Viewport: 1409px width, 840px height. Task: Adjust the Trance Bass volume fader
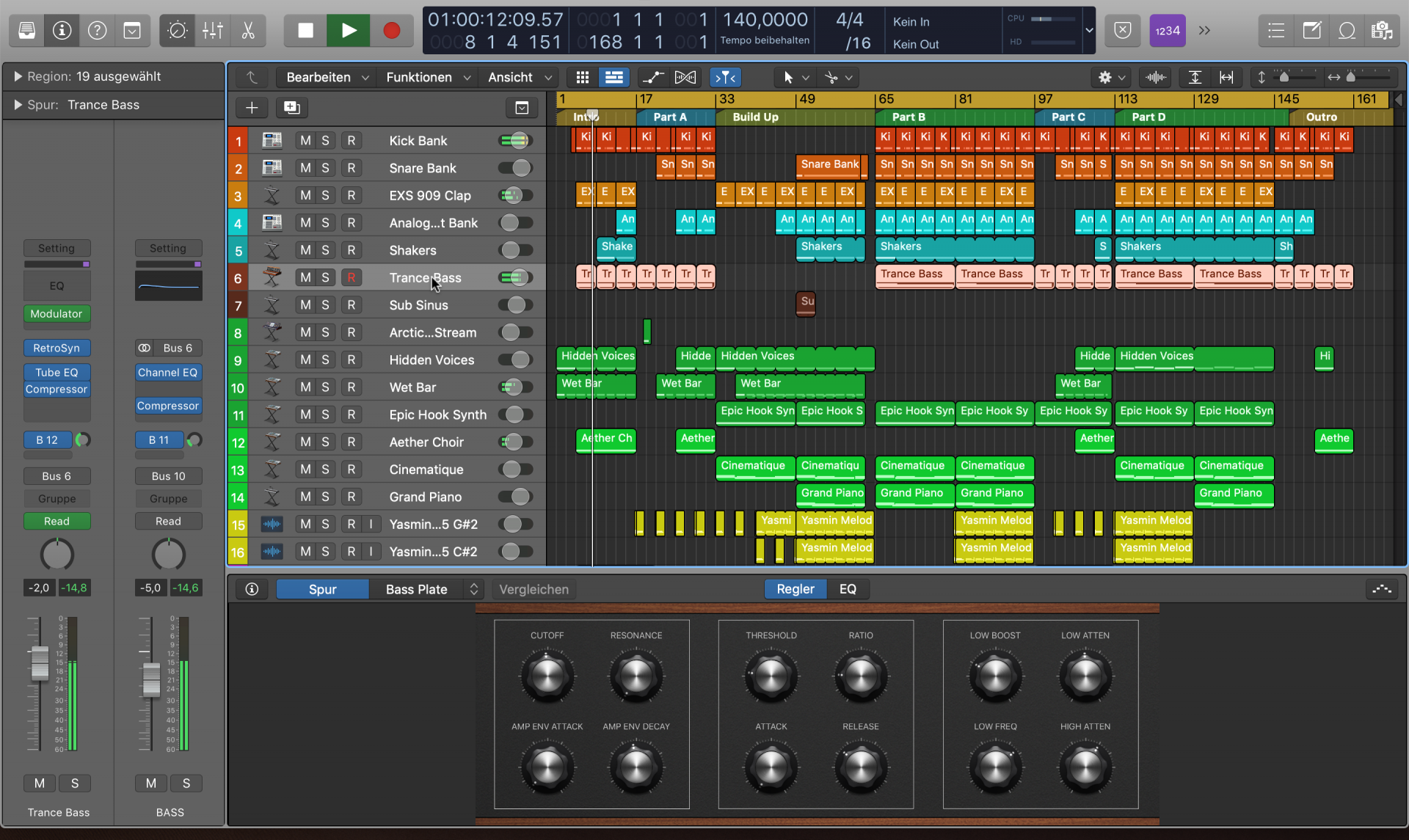pyautogui.click(x=40, y=662)
